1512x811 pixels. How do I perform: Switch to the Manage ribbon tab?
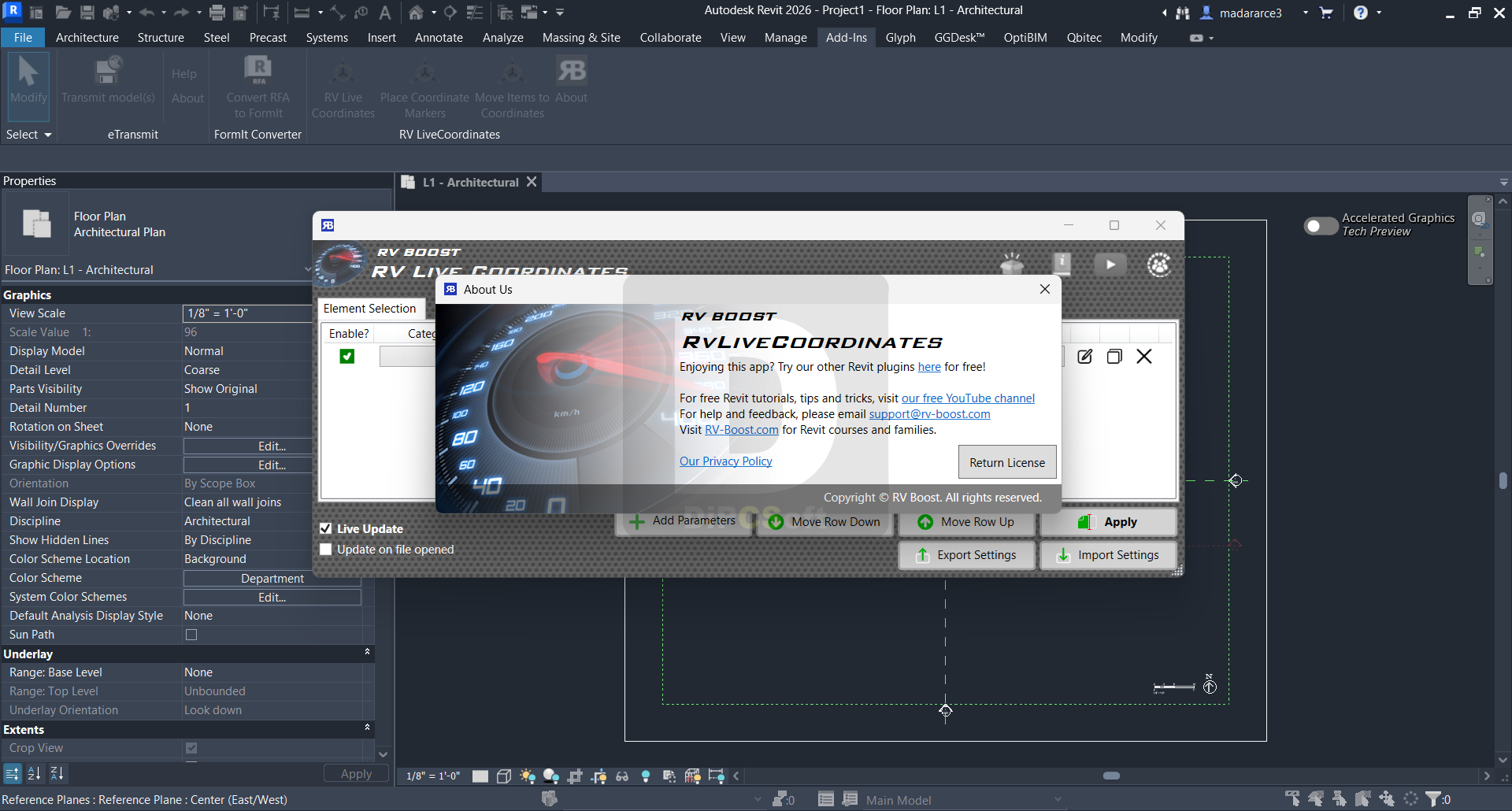point(785,38)
